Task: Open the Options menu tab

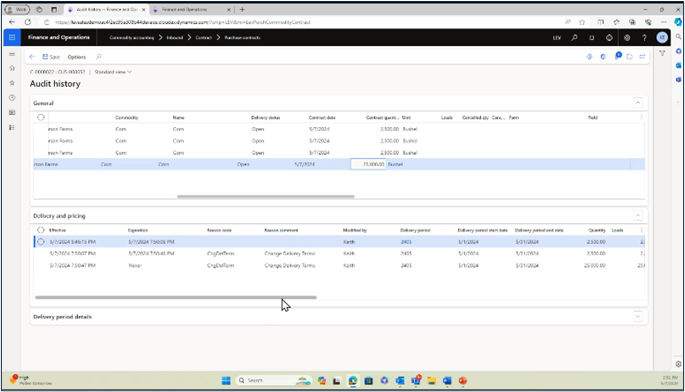Action: (x=77, y=57)
